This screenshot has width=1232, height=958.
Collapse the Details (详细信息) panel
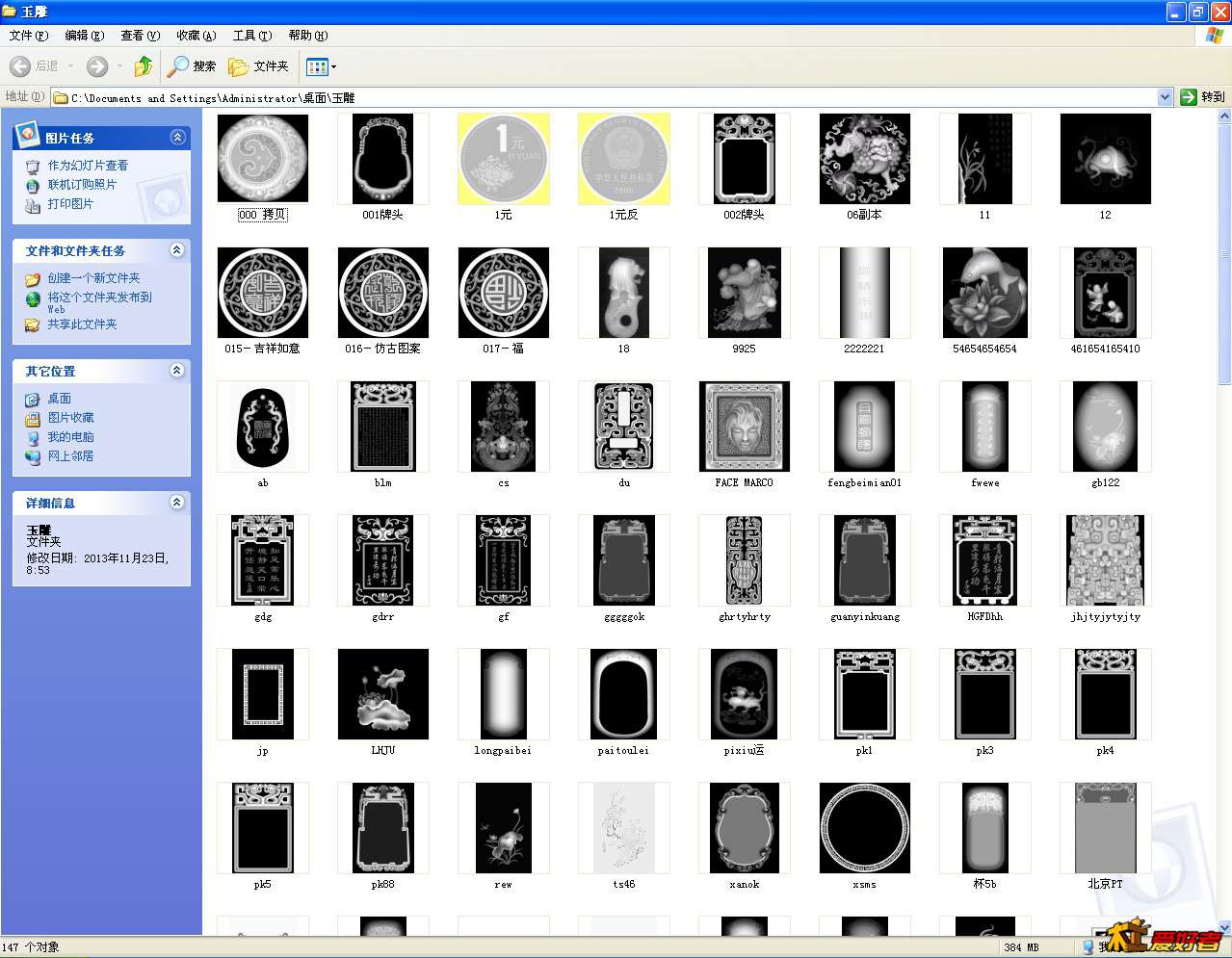coord(177,503)
